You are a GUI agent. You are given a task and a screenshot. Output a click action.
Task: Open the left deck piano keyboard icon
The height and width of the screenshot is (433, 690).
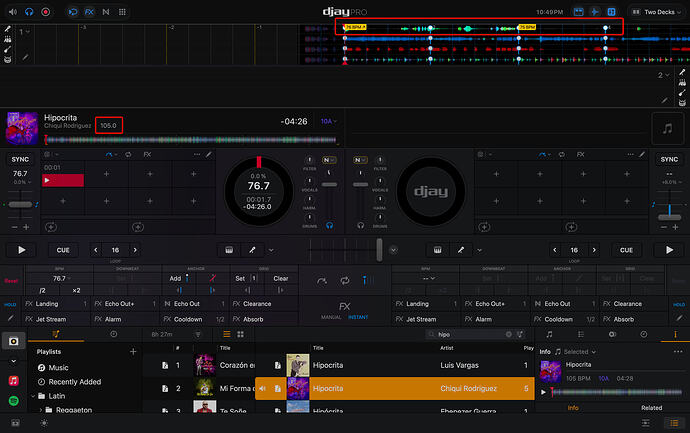click(229, 250)
